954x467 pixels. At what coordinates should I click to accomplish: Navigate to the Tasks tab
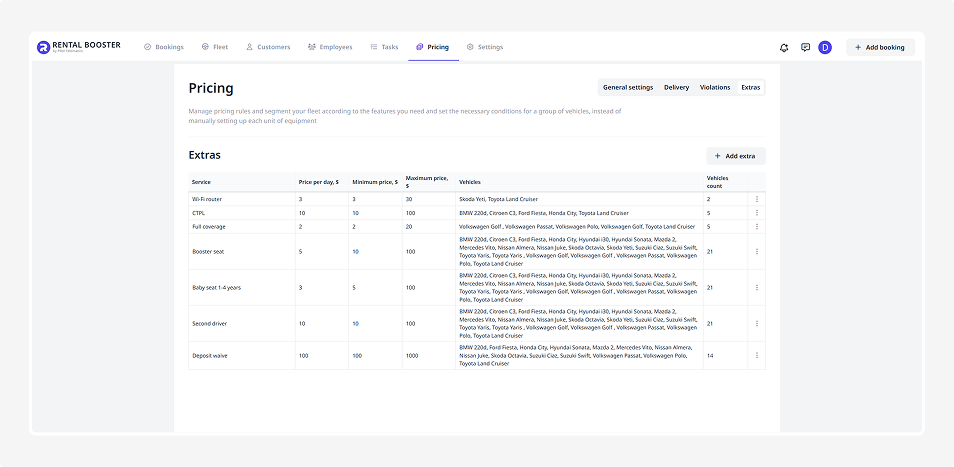(x=384, y=47)
